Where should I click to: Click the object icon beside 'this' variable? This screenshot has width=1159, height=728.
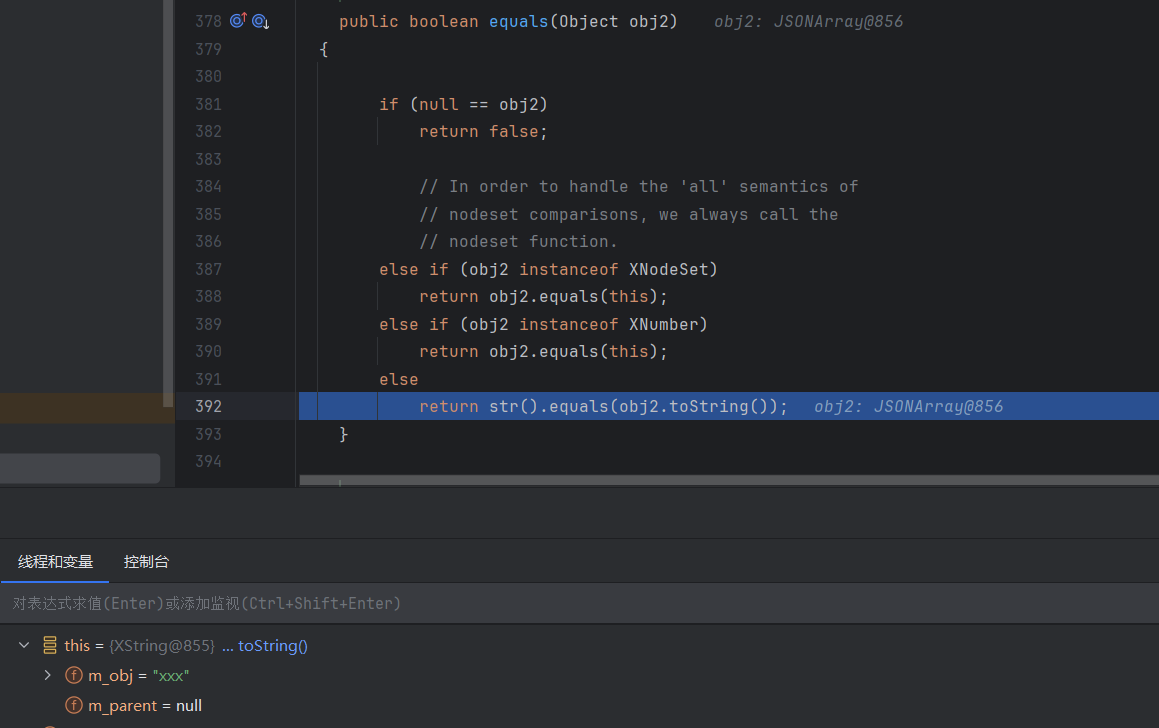[50, 646]
